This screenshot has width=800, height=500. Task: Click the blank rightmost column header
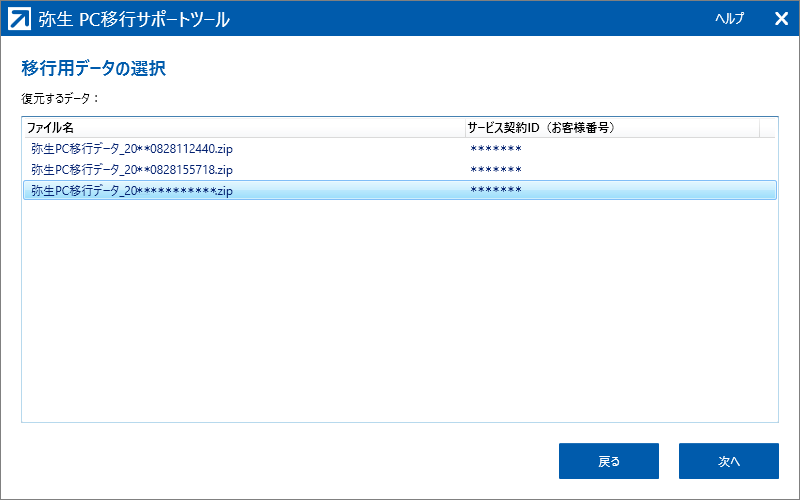pyautogui.click(x=768, y=128)
